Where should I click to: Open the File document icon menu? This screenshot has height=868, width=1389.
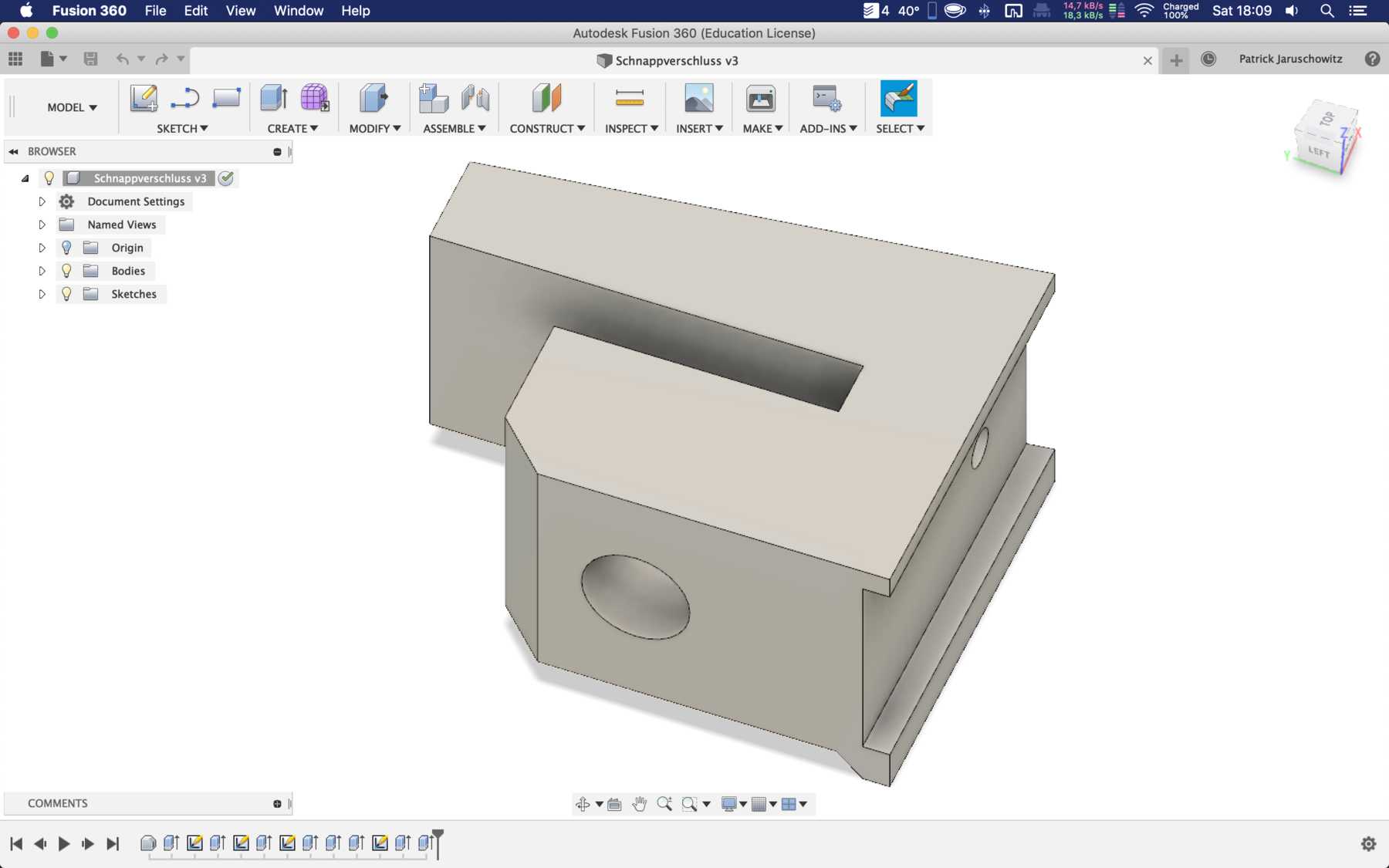(x=52, y=59)
